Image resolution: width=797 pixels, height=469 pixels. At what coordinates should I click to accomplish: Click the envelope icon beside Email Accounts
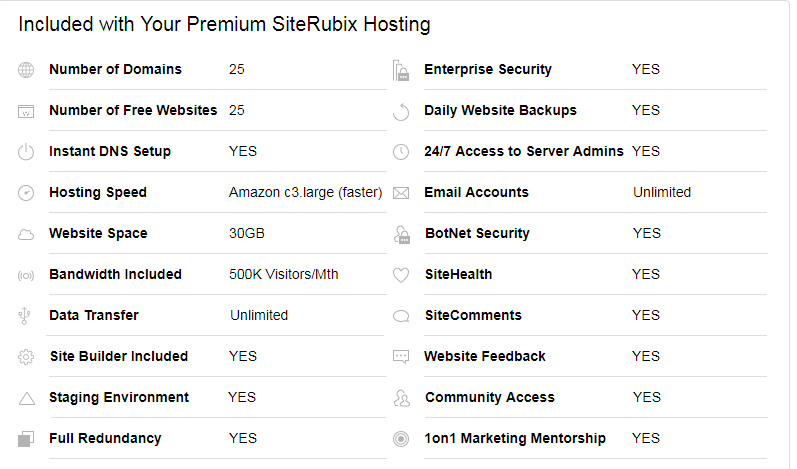coord(401,193)
